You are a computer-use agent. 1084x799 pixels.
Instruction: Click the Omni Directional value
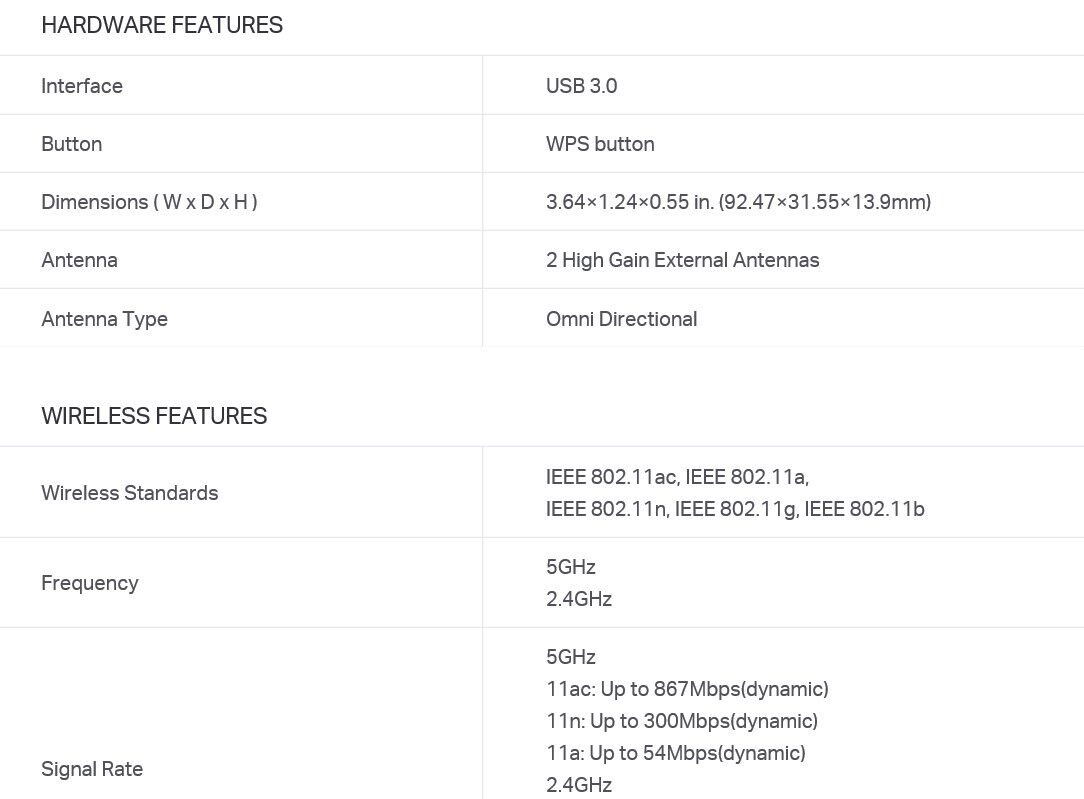(x=622, y=319)
